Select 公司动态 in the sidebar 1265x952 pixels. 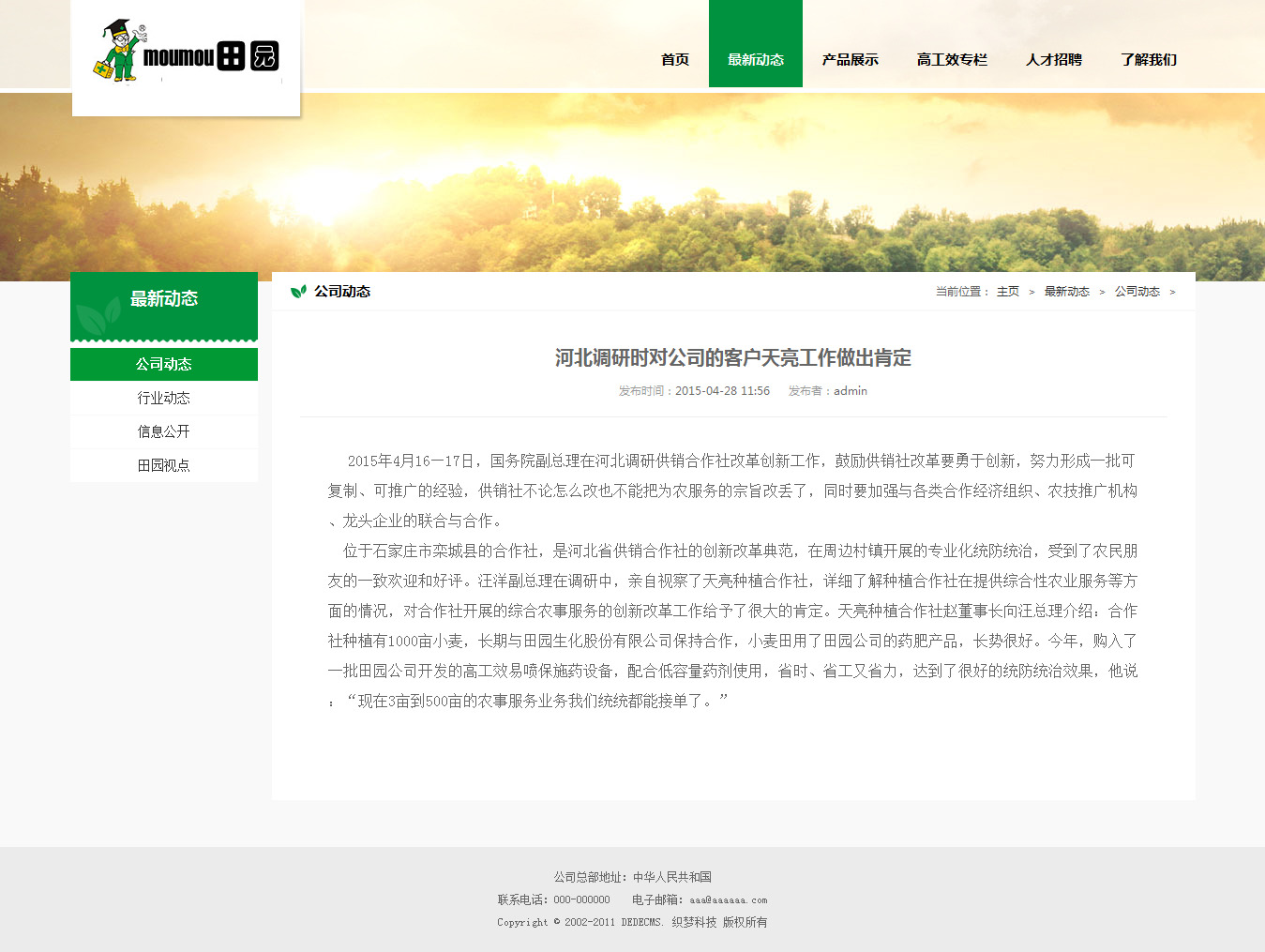point(164,364)
